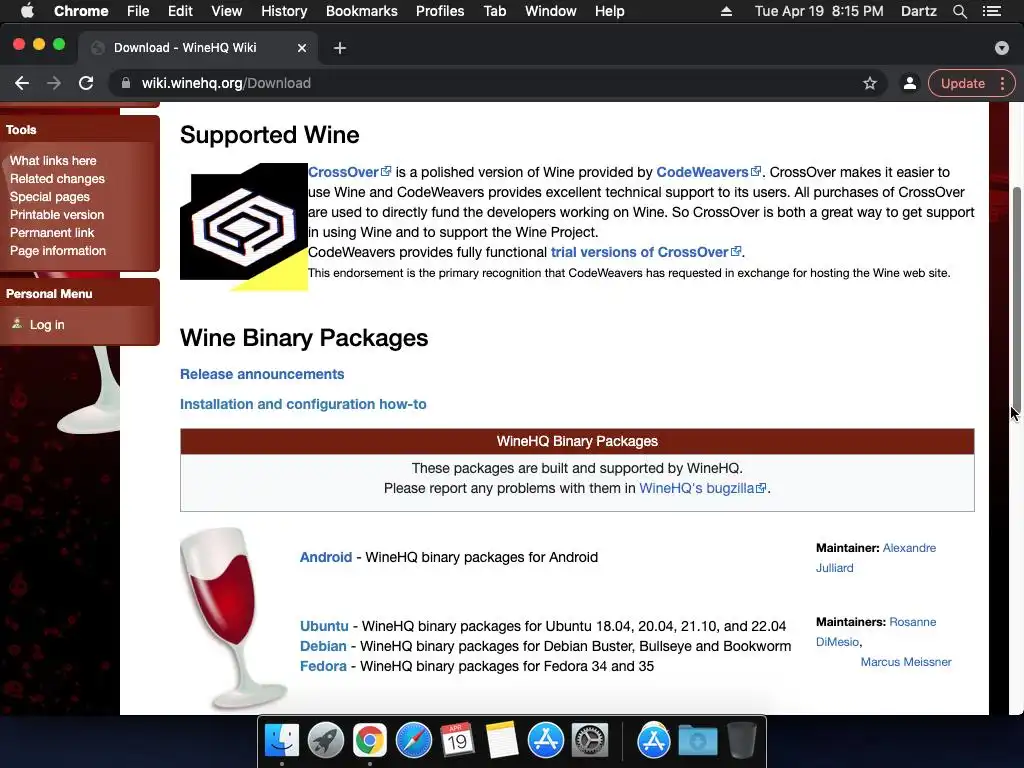Click the Dartz user name in menu bar

pos(918,11)
